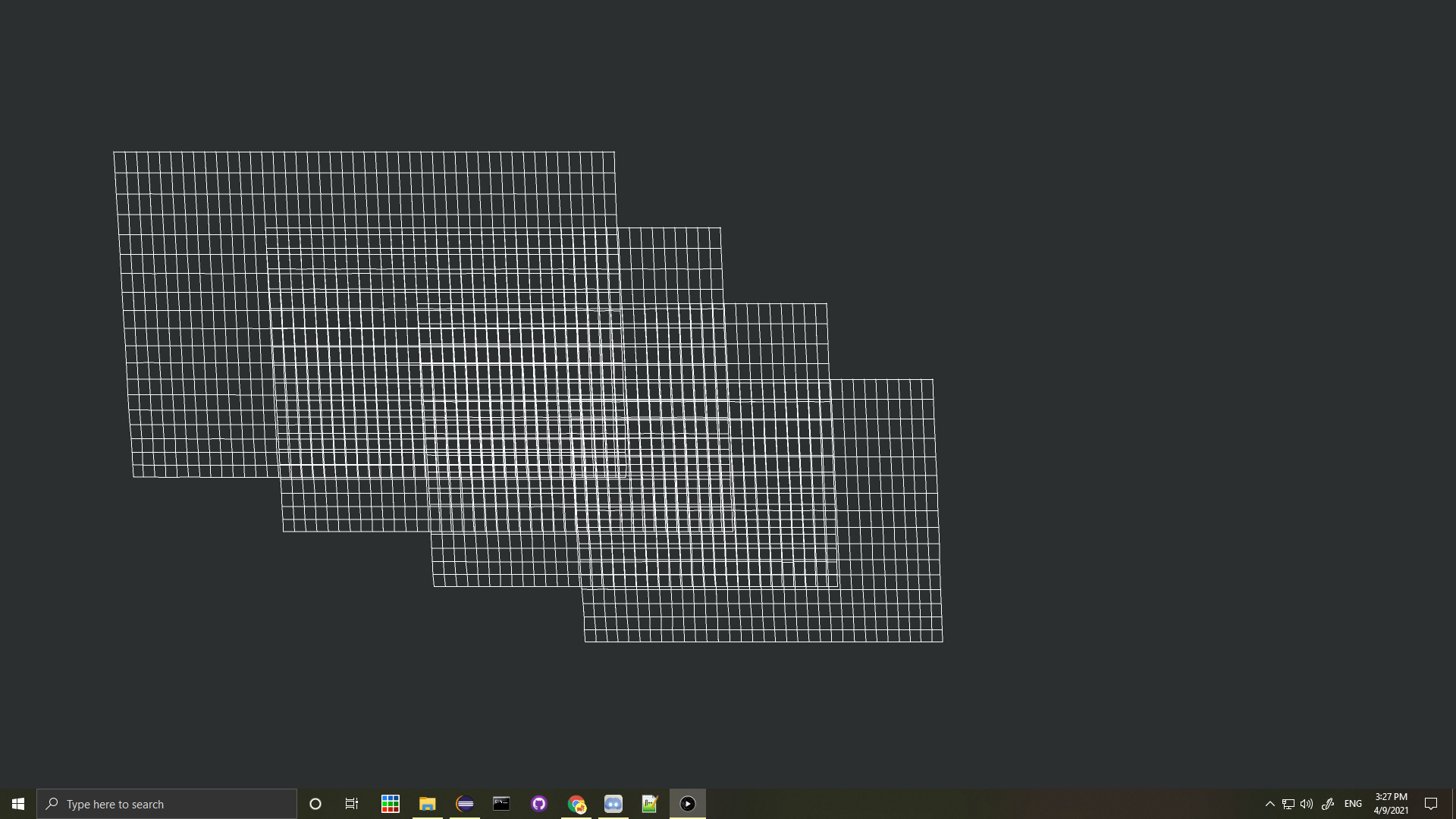Click the Type here to search box
The width and height of the screenshot is (1456, 819).
coord(167,804)
